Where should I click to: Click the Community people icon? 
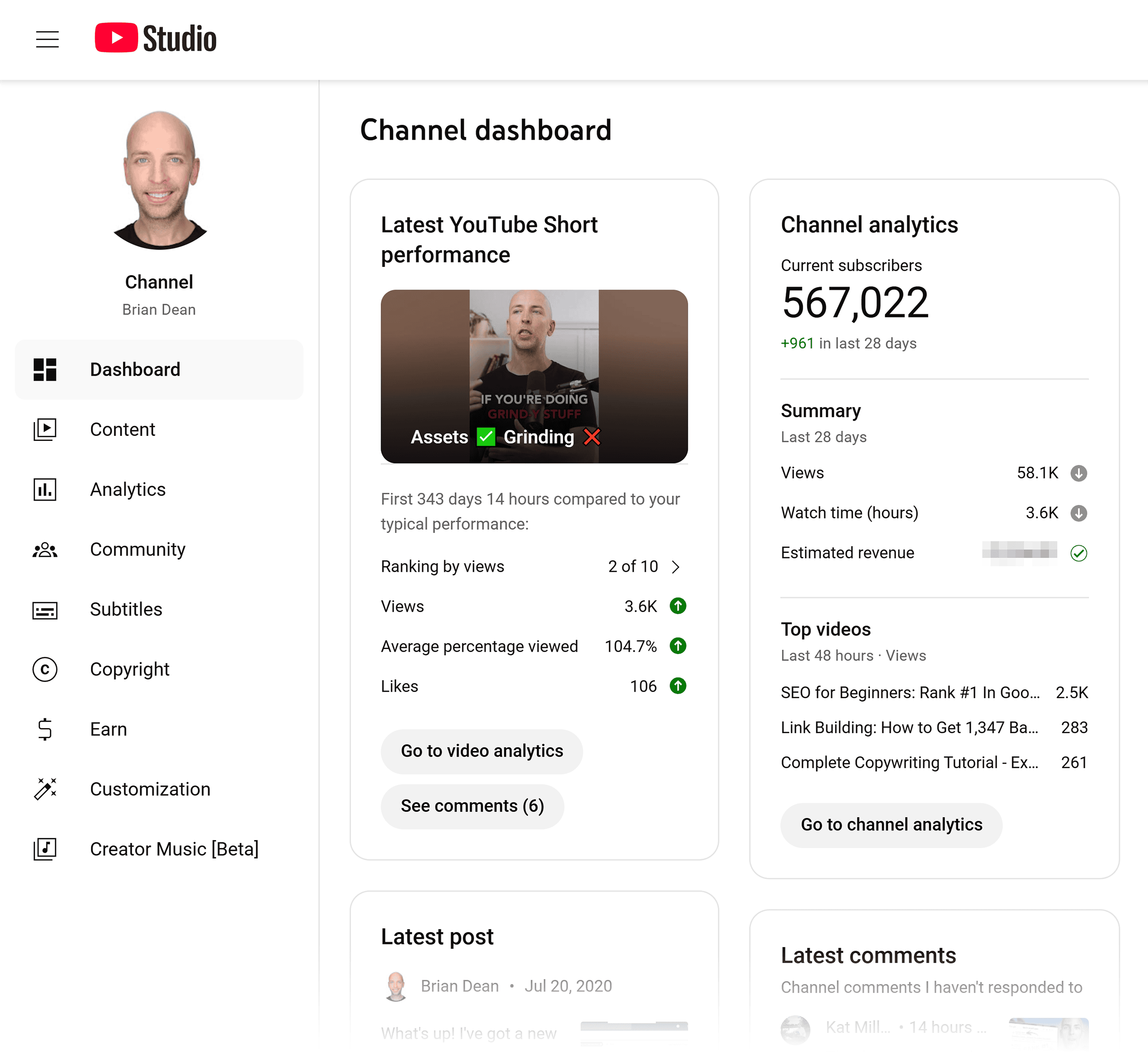45,549
